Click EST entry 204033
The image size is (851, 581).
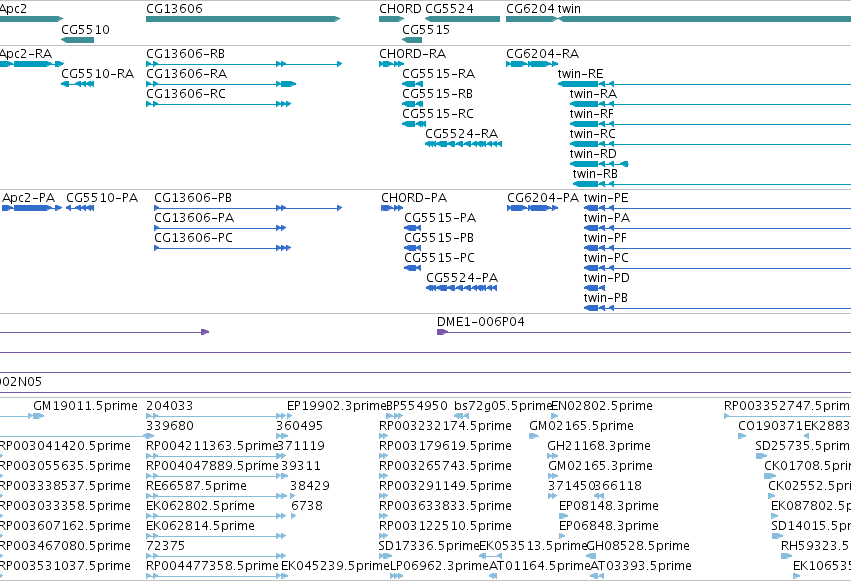pyautogui.click(x=169, y=406)
